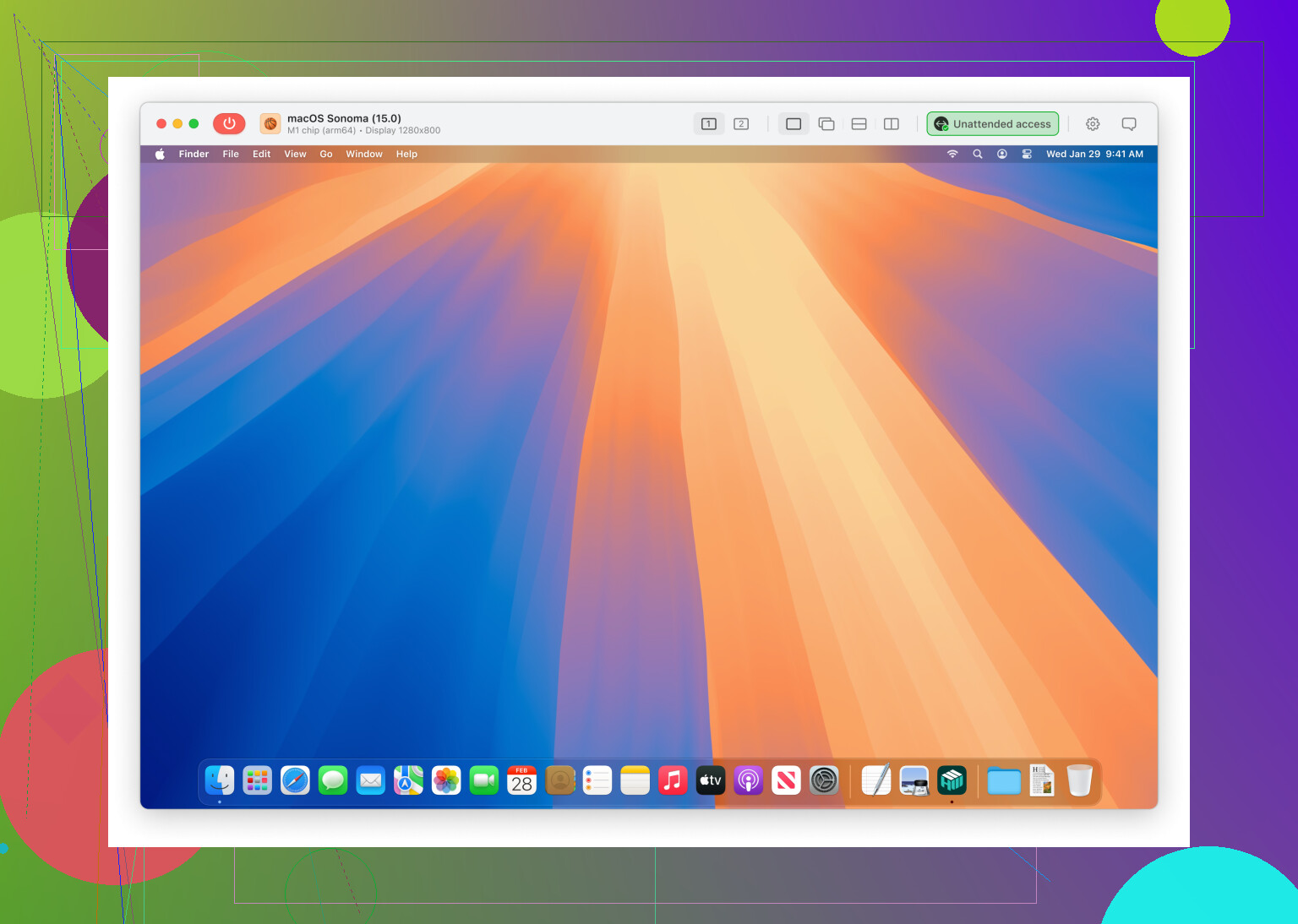Open the Maps app in Dock

[408, 780]
